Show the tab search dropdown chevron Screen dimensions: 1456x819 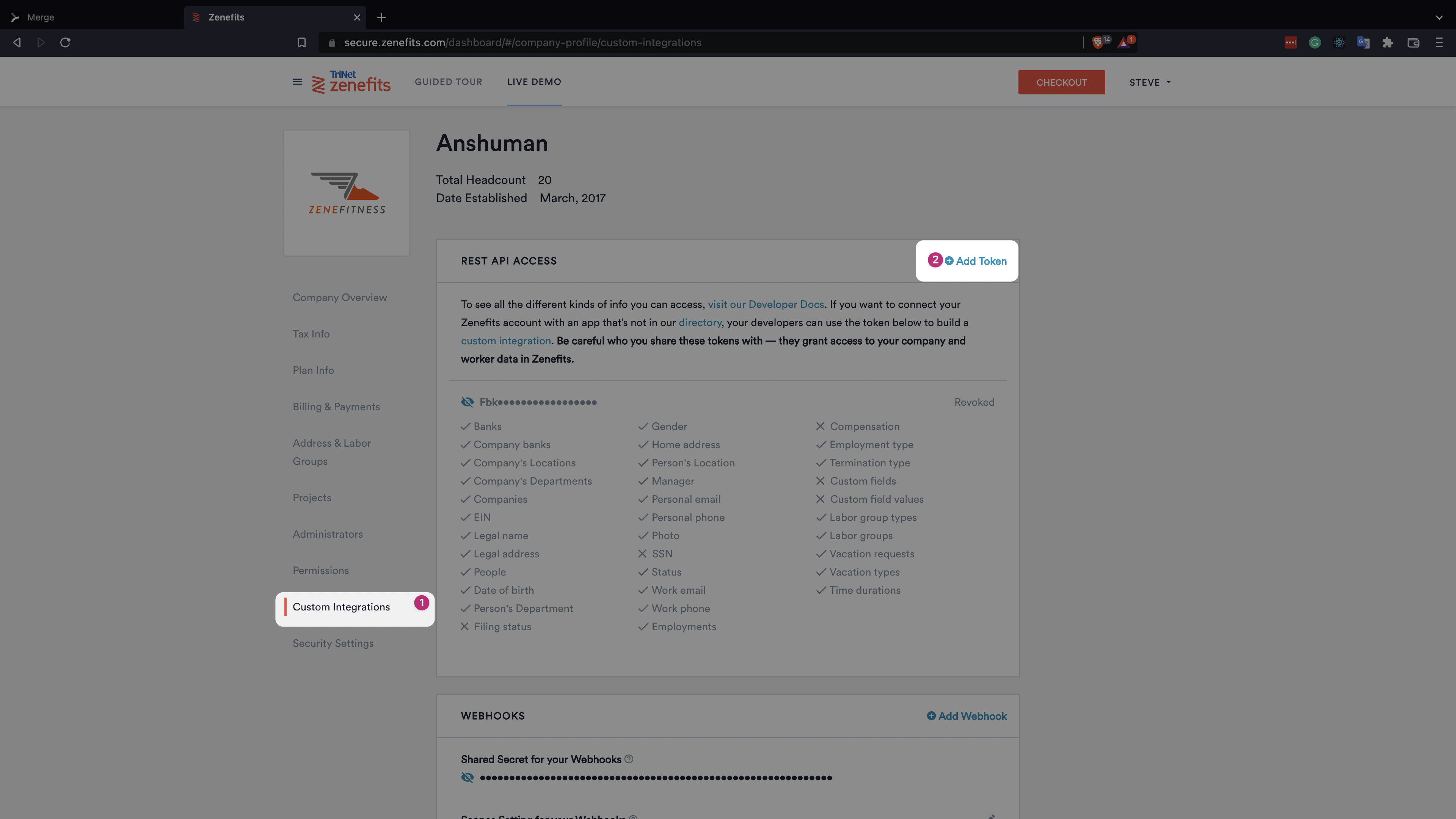point(1439,17)
